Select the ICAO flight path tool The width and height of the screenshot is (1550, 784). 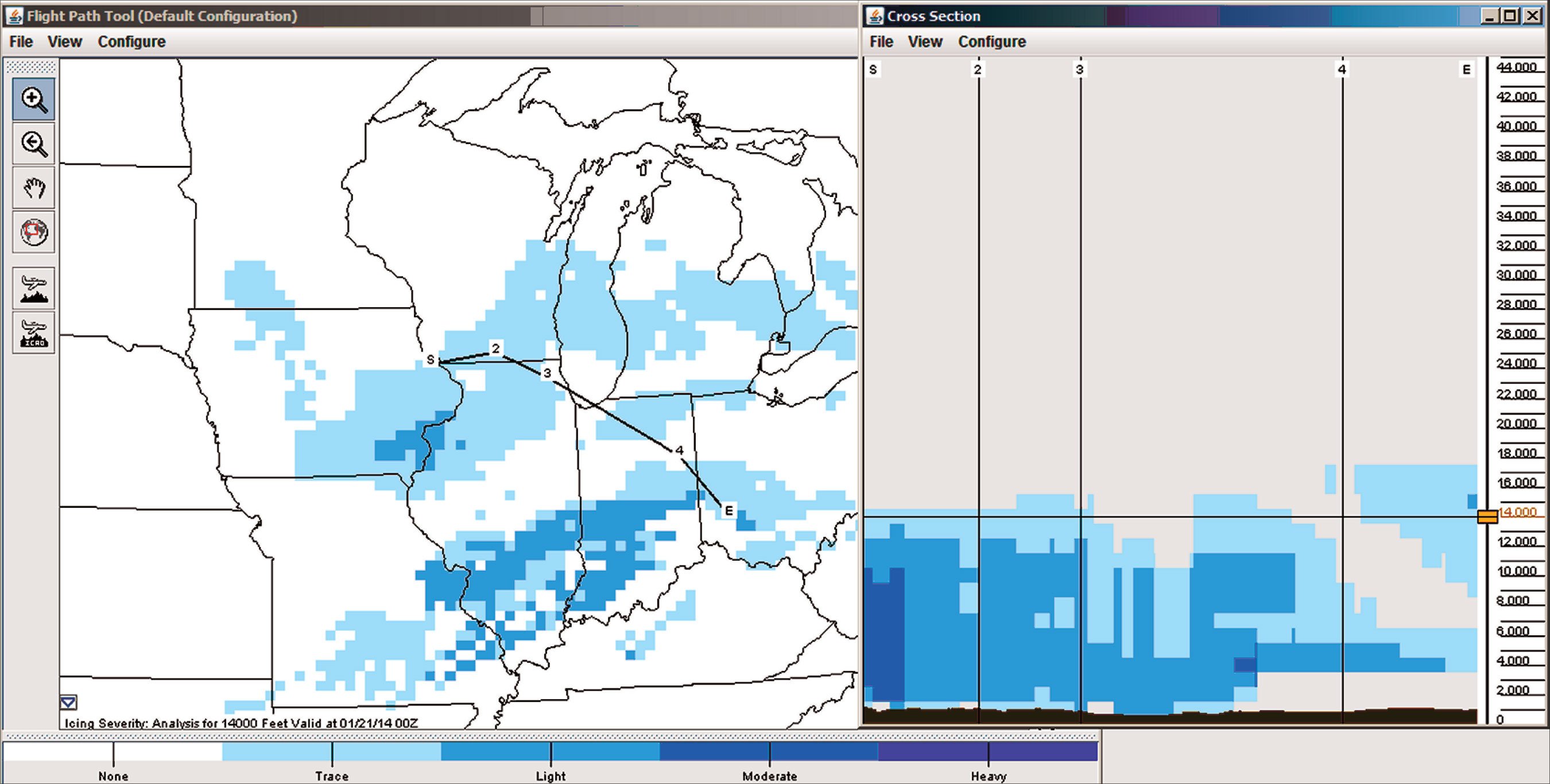[x=34, y=333]
